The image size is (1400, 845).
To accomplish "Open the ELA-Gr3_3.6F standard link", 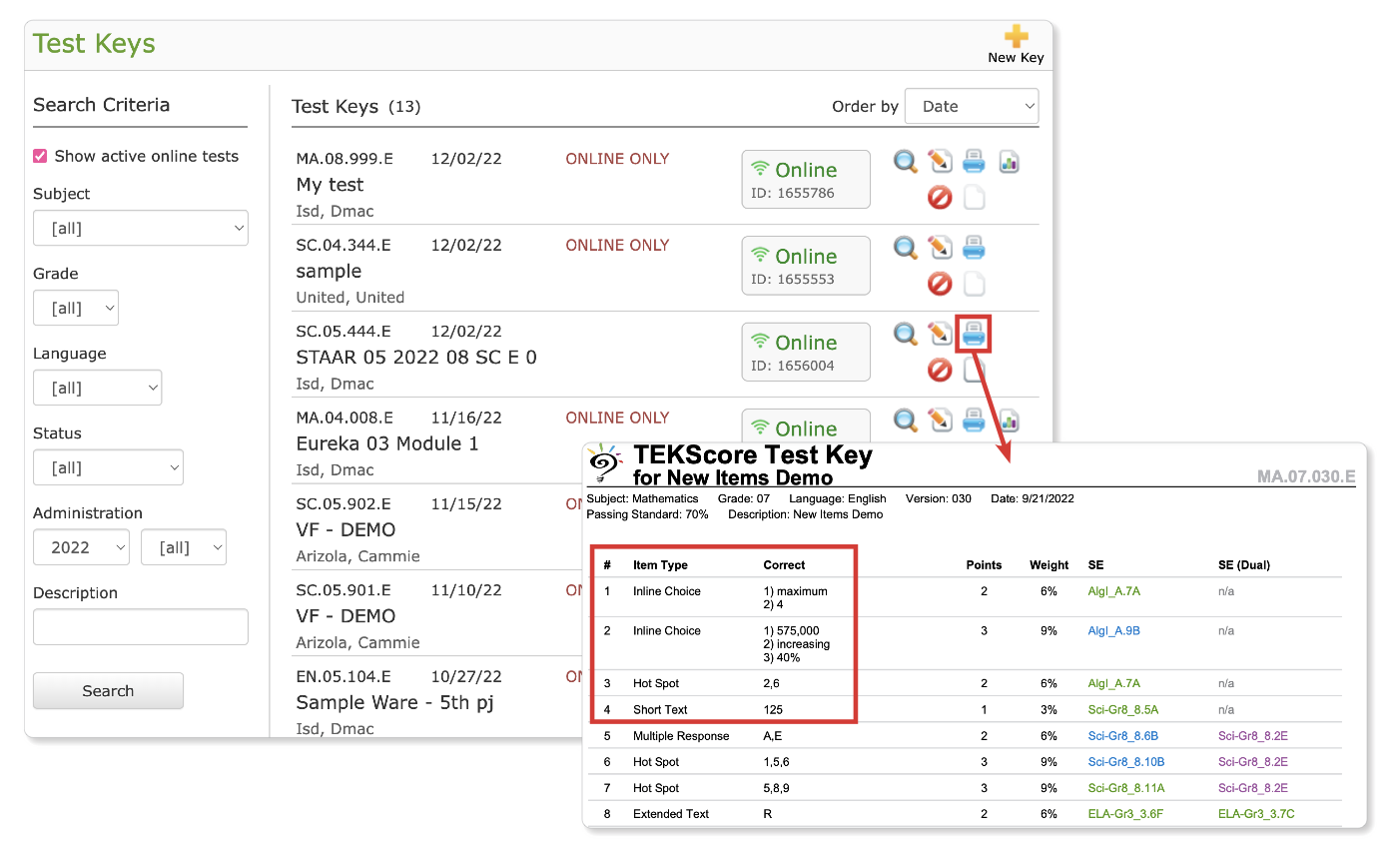I will [1124, 814].
